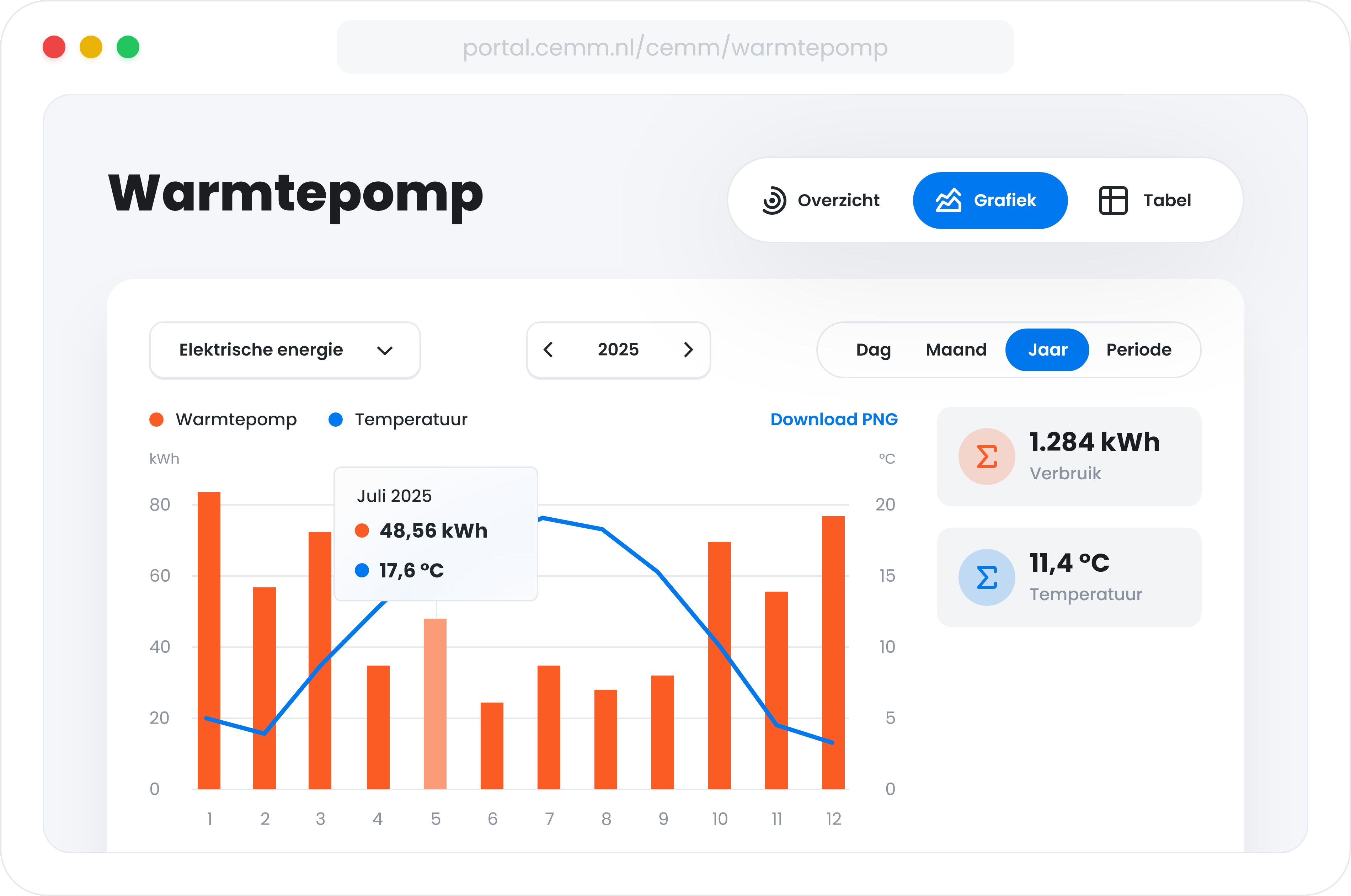Screen dimensions: 1351x896
Task: Click the green window dot
Action: [x=128, y=47]
